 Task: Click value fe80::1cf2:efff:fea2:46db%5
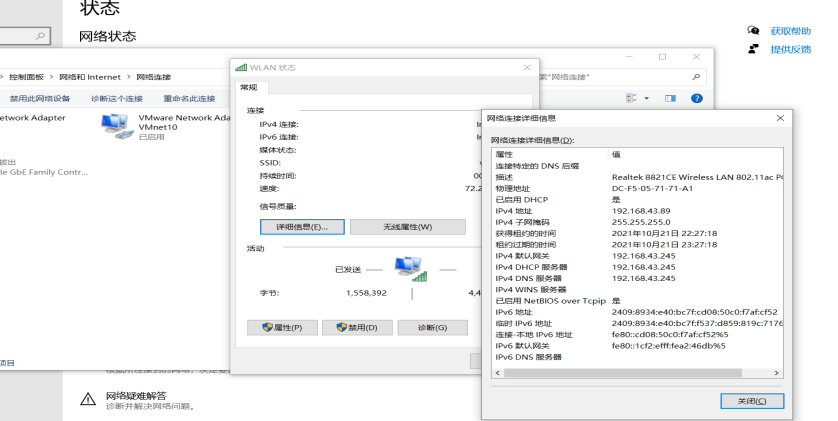pyautogui.click(x=669, y=346)
